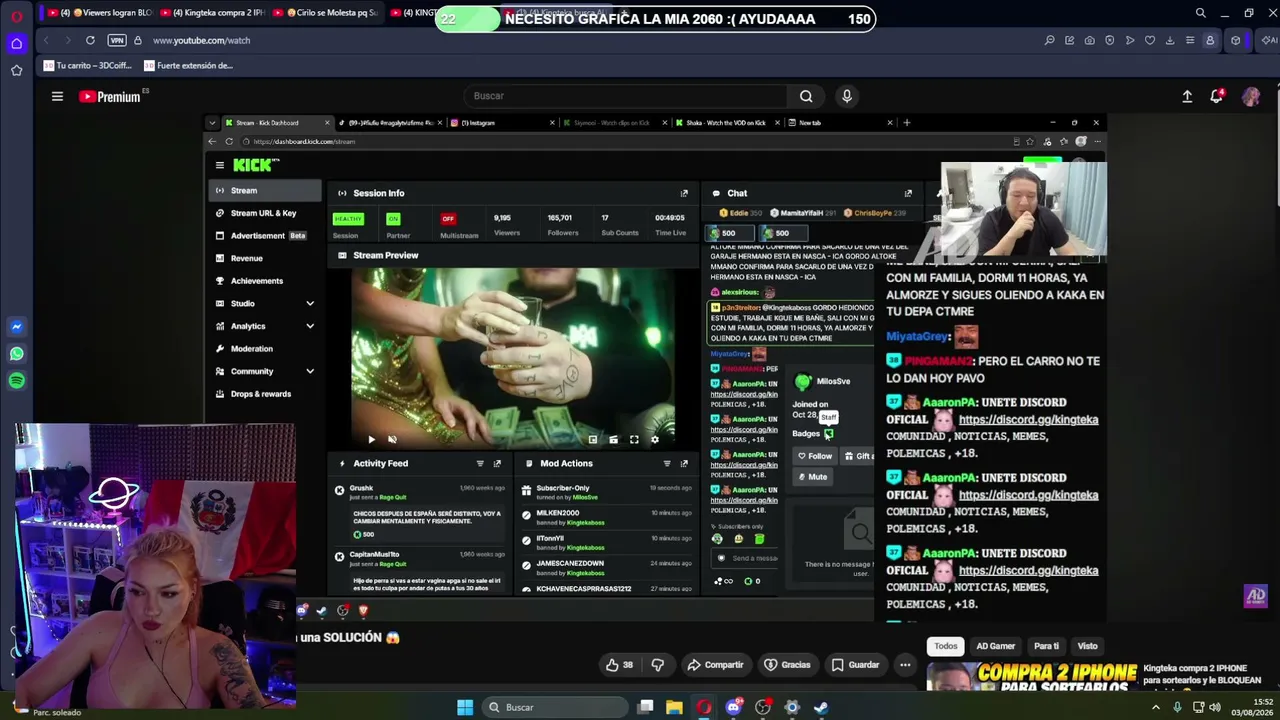This screenshot has height=720, width=1280.
Task: Open downloads from the Opera toolbar
Action: 1170,40
